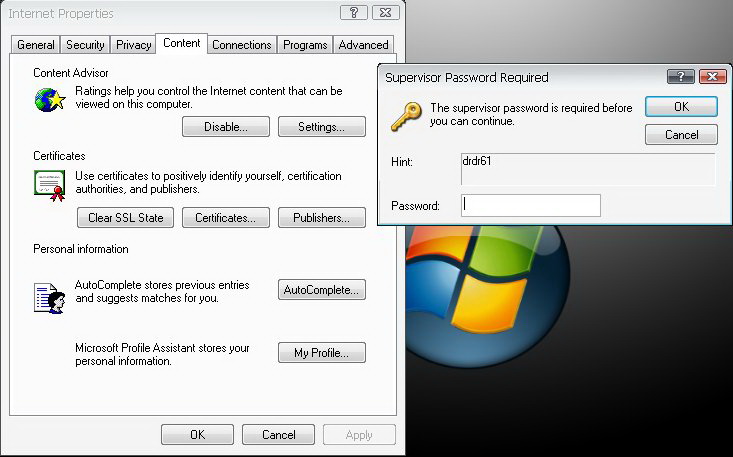Image resolution: width=733 pixels, height=457 pixels.
Task: Click the Windows logo orb on desktop
Action: [486, 297]
